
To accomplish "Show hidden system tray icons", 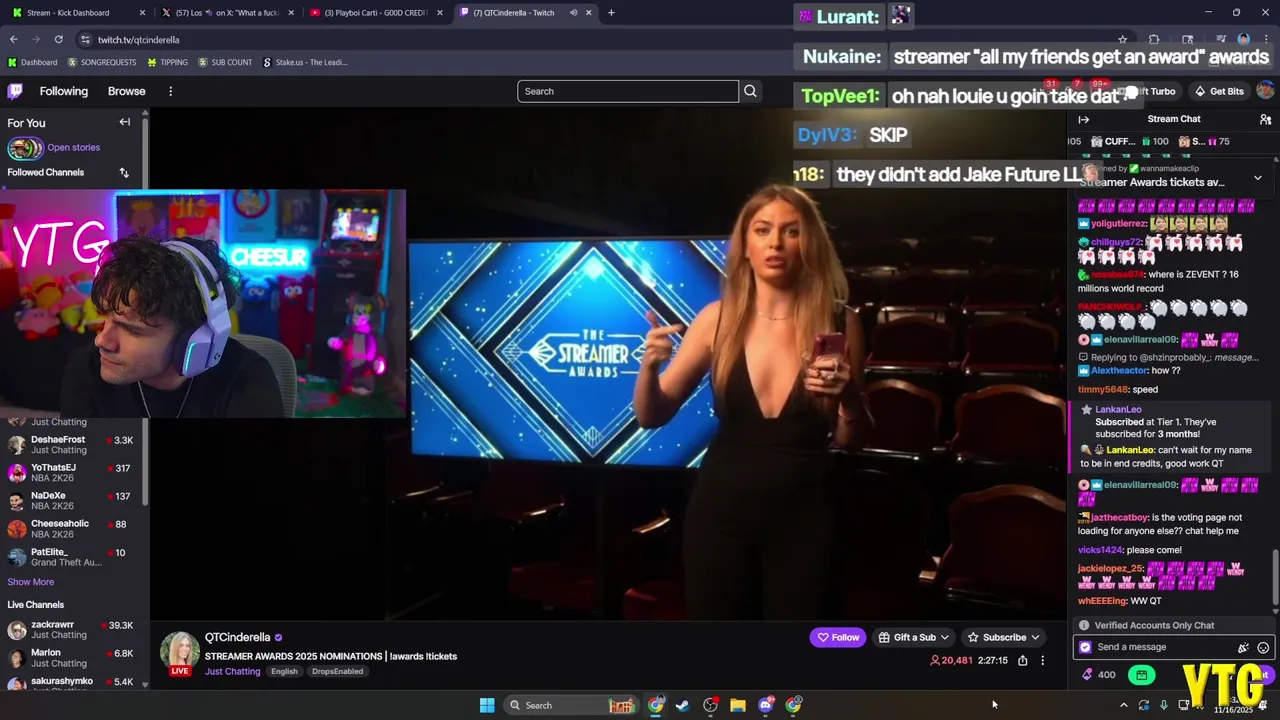I will pos(1123,705).
